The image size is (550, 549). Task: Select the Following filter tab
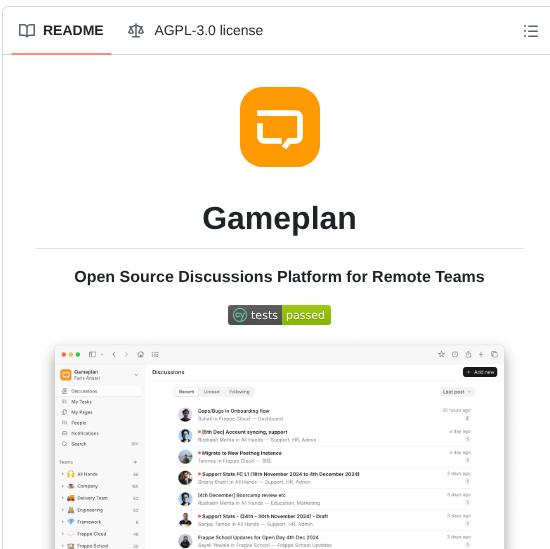coord(239,392)
